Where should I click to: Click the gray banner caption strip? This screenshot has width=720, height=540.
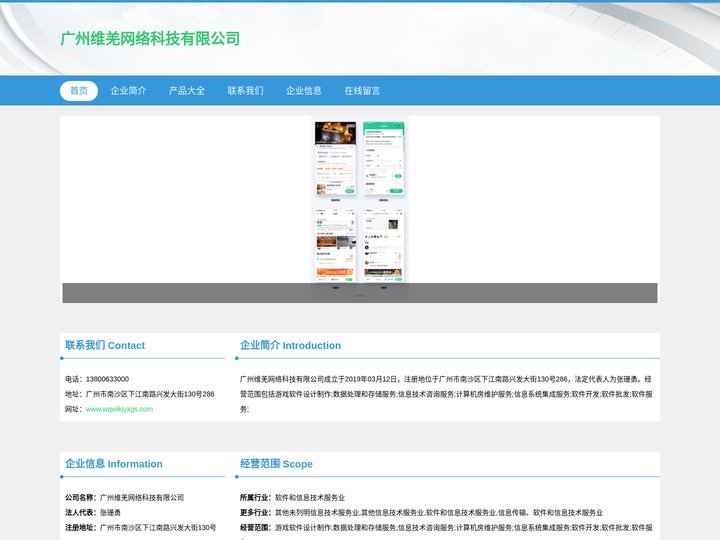coord(360,293)
